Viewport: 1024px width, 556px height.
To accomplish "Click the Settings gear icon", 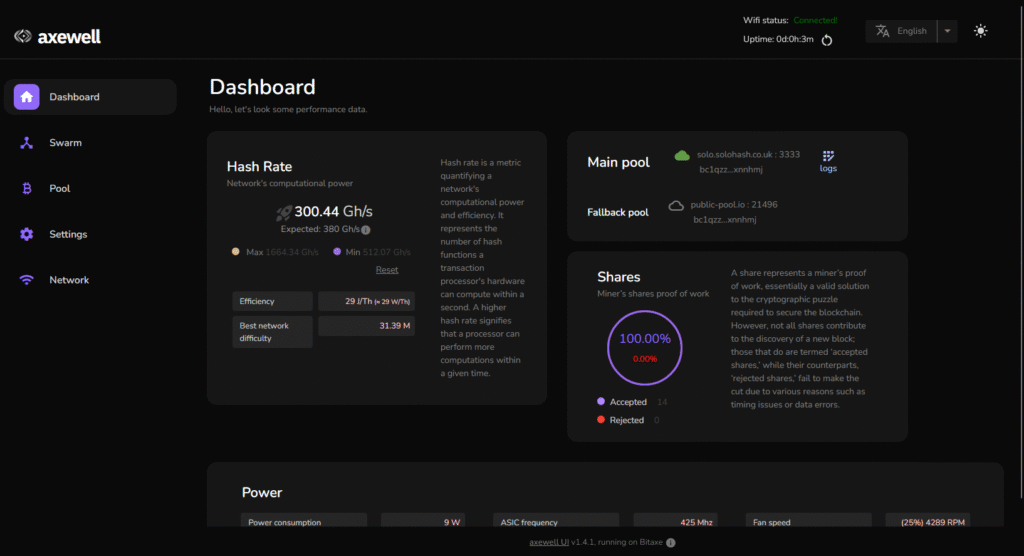I will click(x=27, y=234).
